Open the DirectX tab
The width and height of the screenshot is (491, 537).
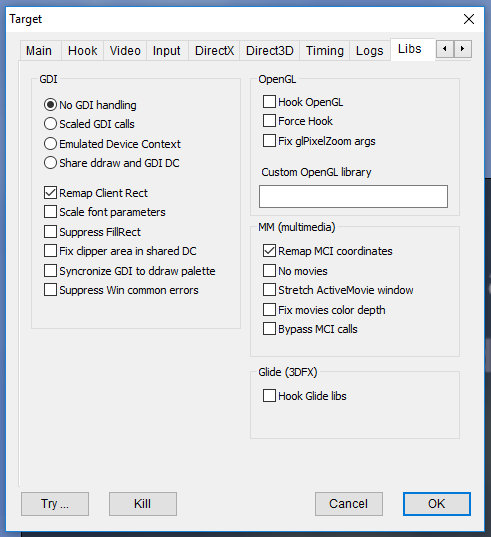click(214, 51)
